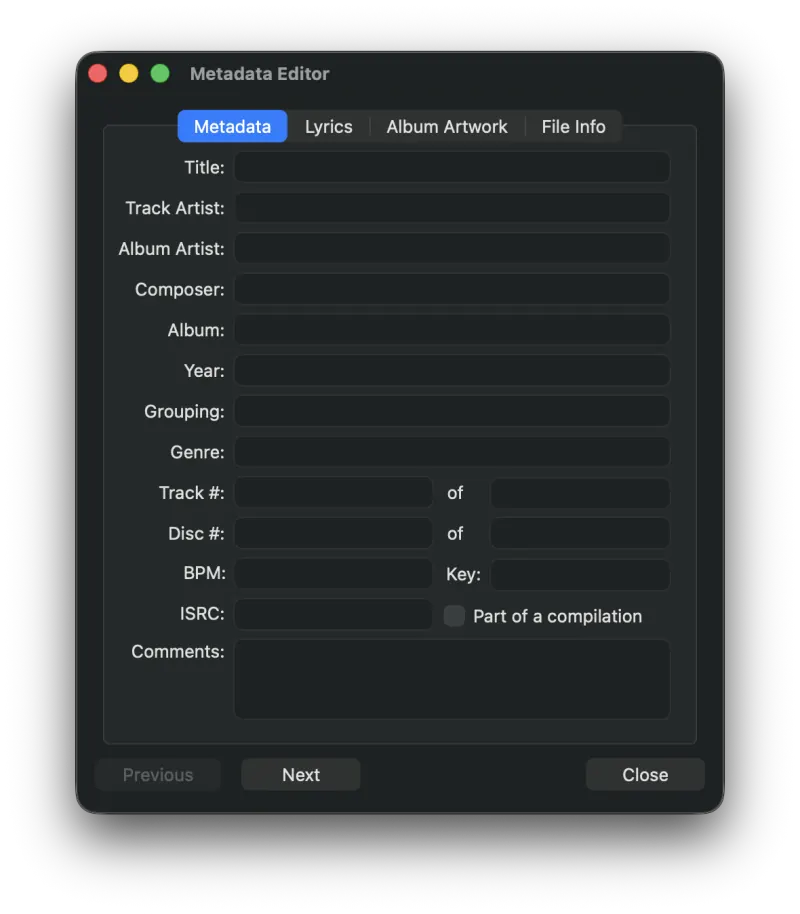Focus the Track # number field
The image size is (800, 914).
tap(334, 493)
